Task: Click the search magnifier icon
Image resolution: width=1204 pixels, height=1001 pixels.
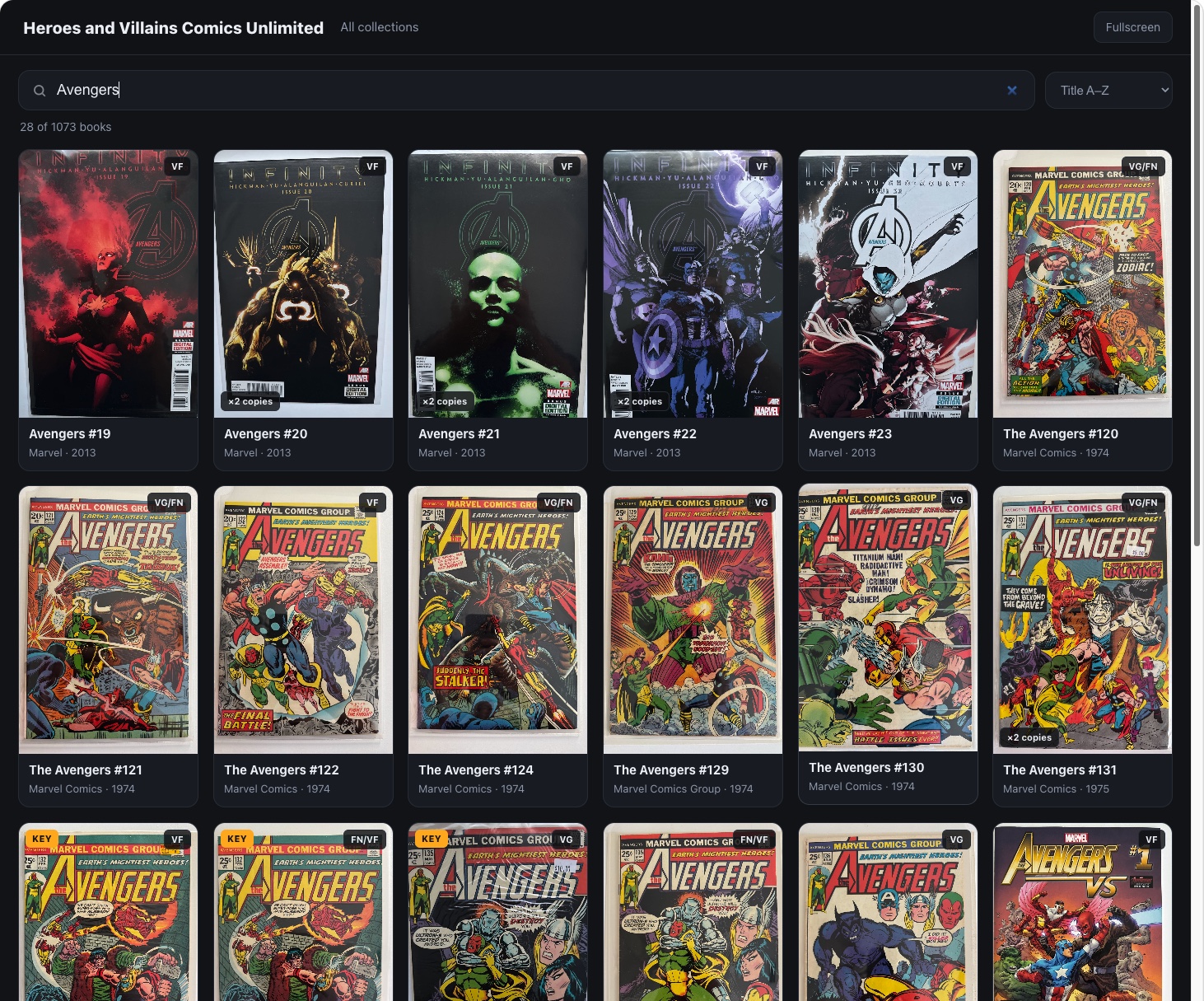Action: tap(40, 91)
